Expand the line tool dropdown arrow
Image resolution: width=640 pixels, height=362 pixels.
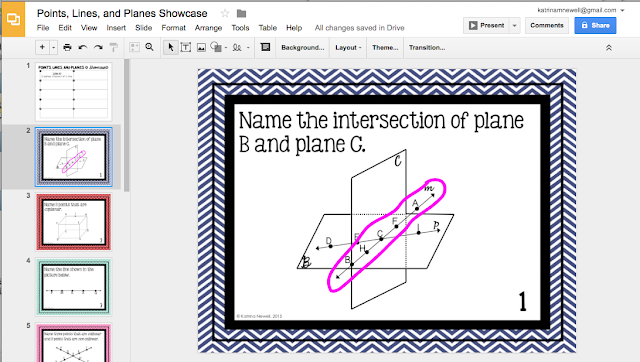pyautogui.click(x=248, y=48)
